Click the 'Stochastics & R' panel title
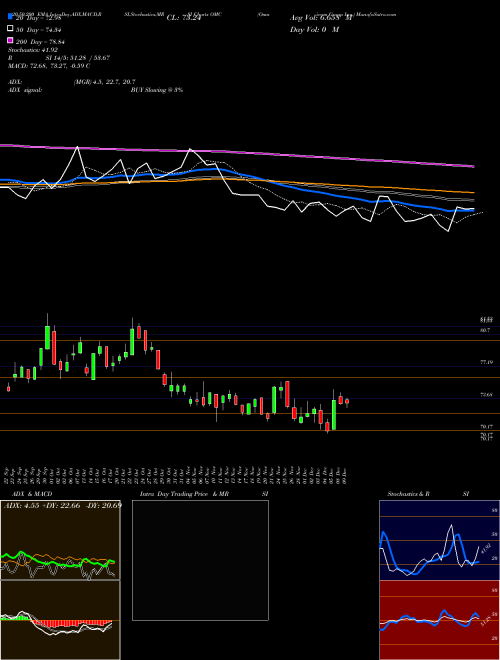Image resolution: width=500 pixels, height=660 pixels. [409, 494]
